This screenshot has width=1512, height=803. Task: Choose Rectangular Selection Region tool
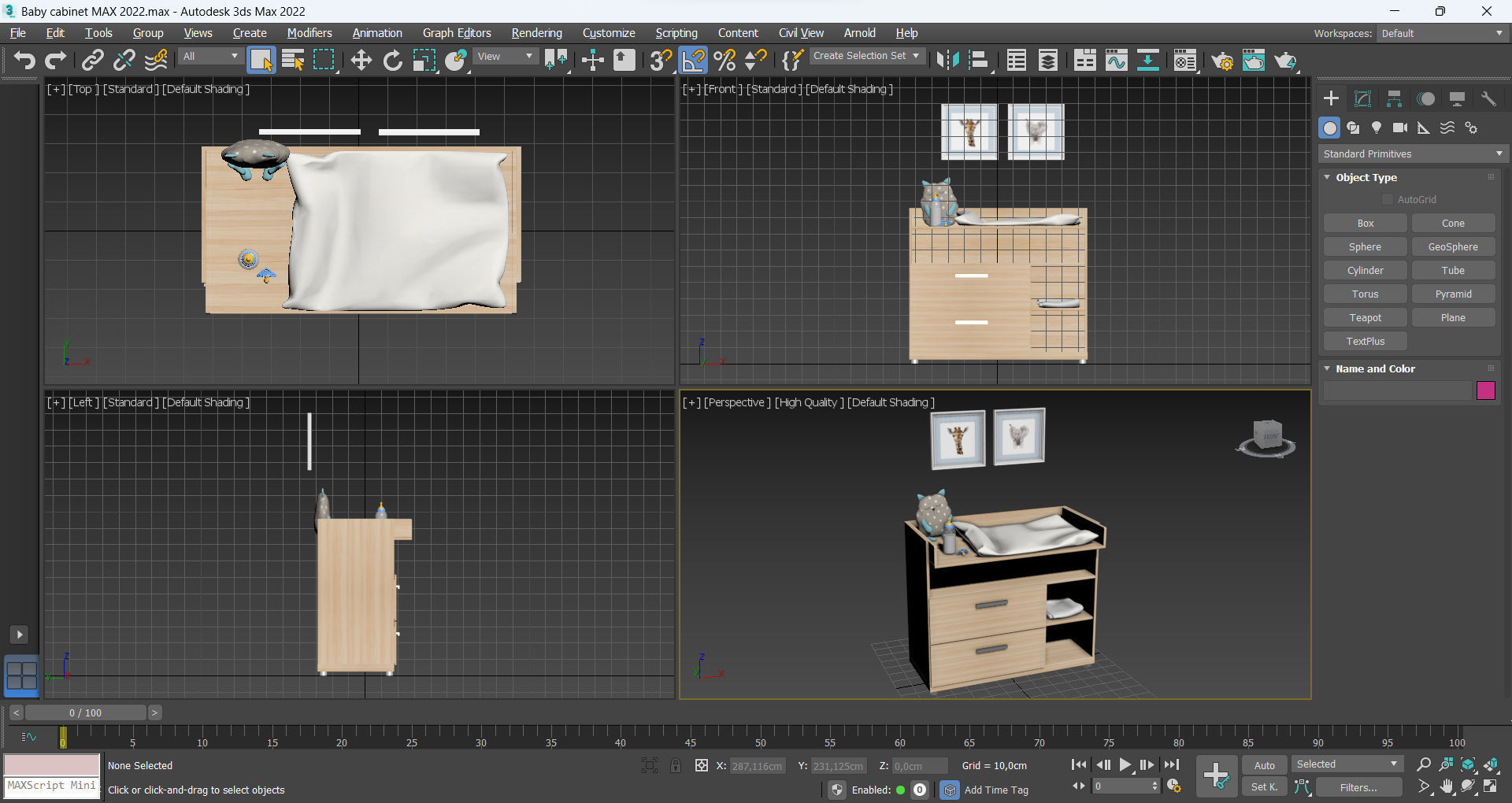(324, 60)
